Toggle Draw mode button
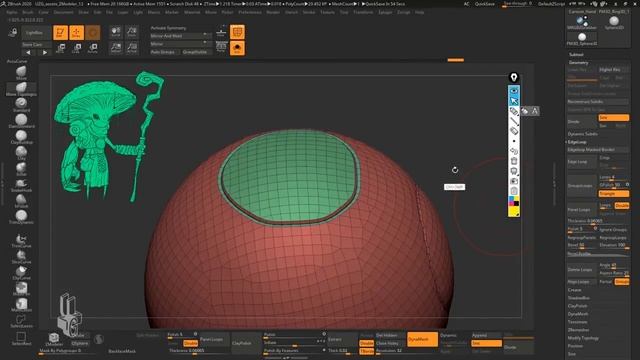 (x=76, y=33)
